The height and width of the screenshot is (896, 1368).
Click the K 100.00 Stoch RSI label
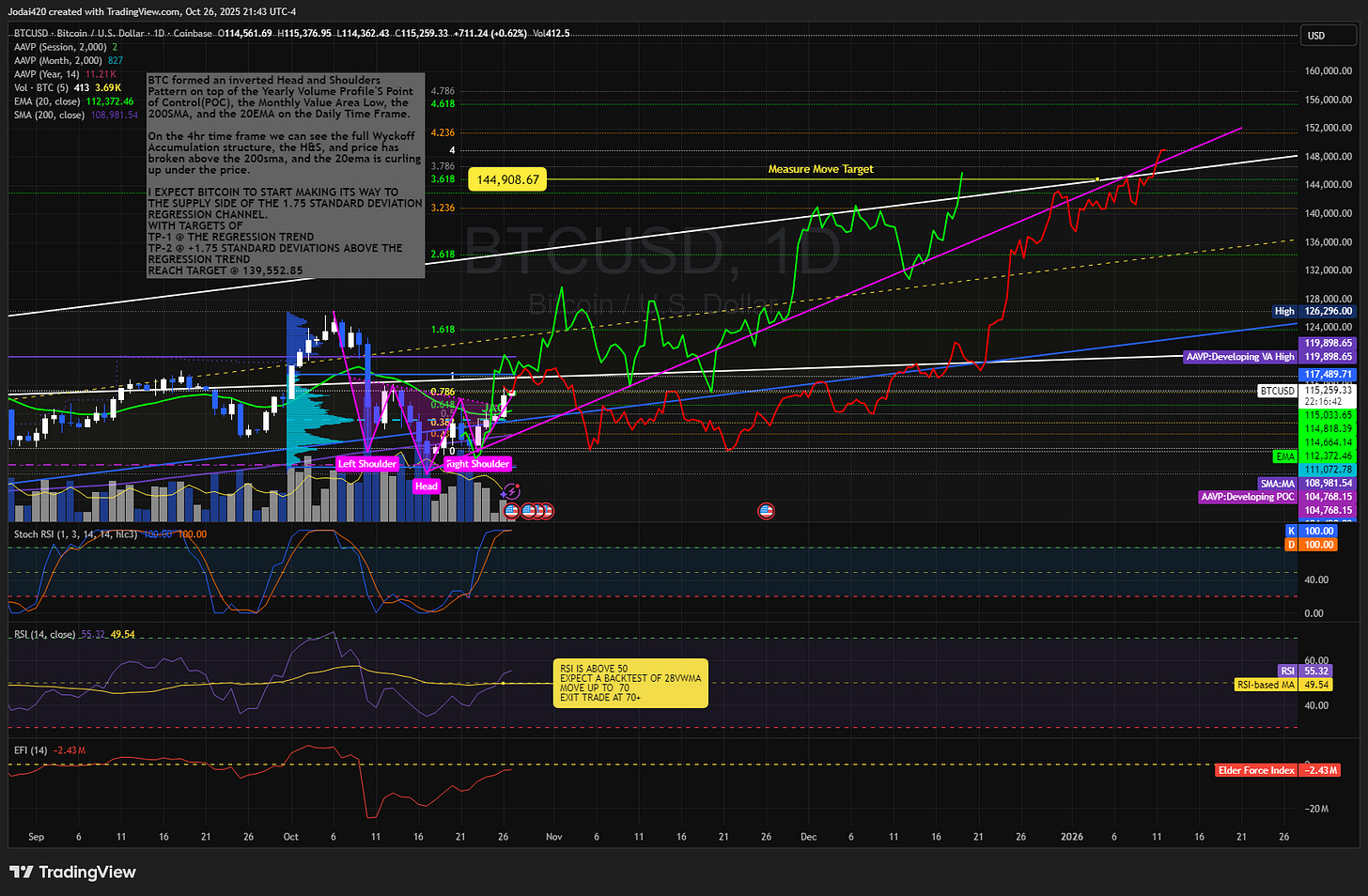[x=1311, y=531]
